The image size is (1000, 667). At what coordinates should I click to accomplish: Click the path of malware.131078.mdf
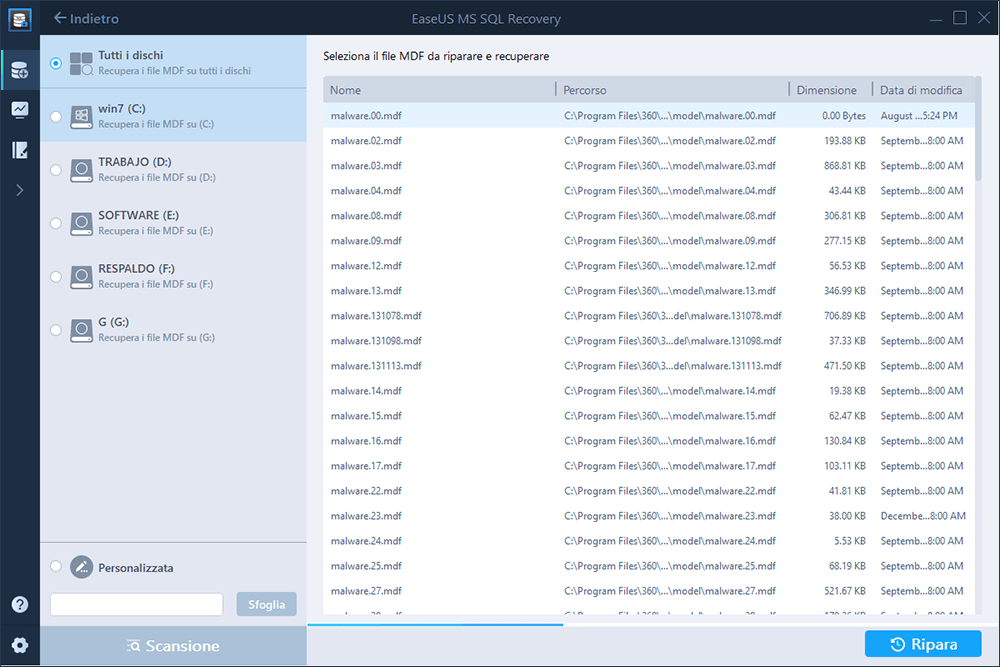point(673,316)
